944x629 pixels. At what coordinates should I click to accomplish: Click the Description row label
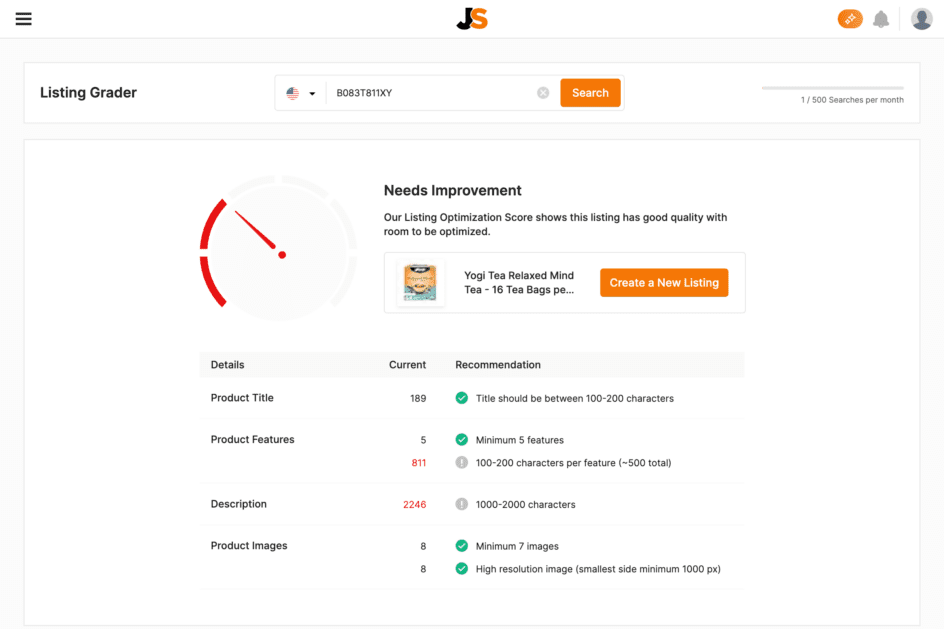(238, 504)
